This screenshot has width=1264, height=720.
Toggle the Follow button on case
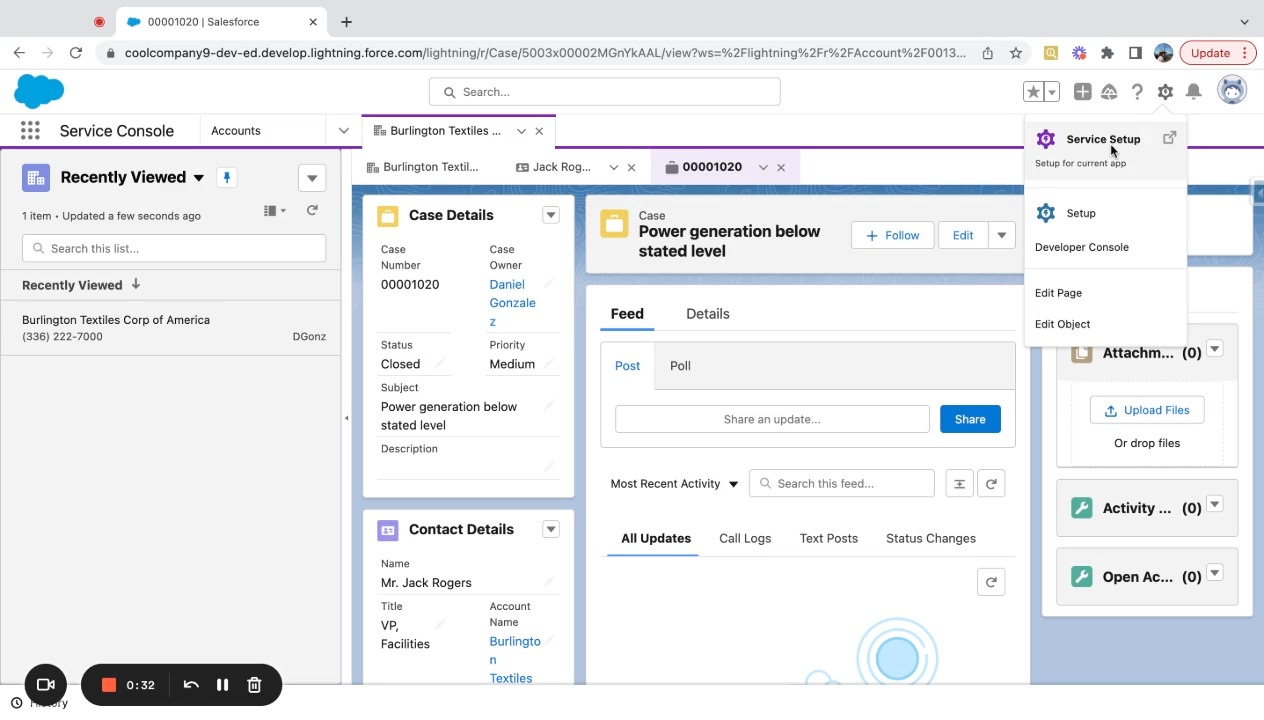pyautogui.click(x=892, y=235)
